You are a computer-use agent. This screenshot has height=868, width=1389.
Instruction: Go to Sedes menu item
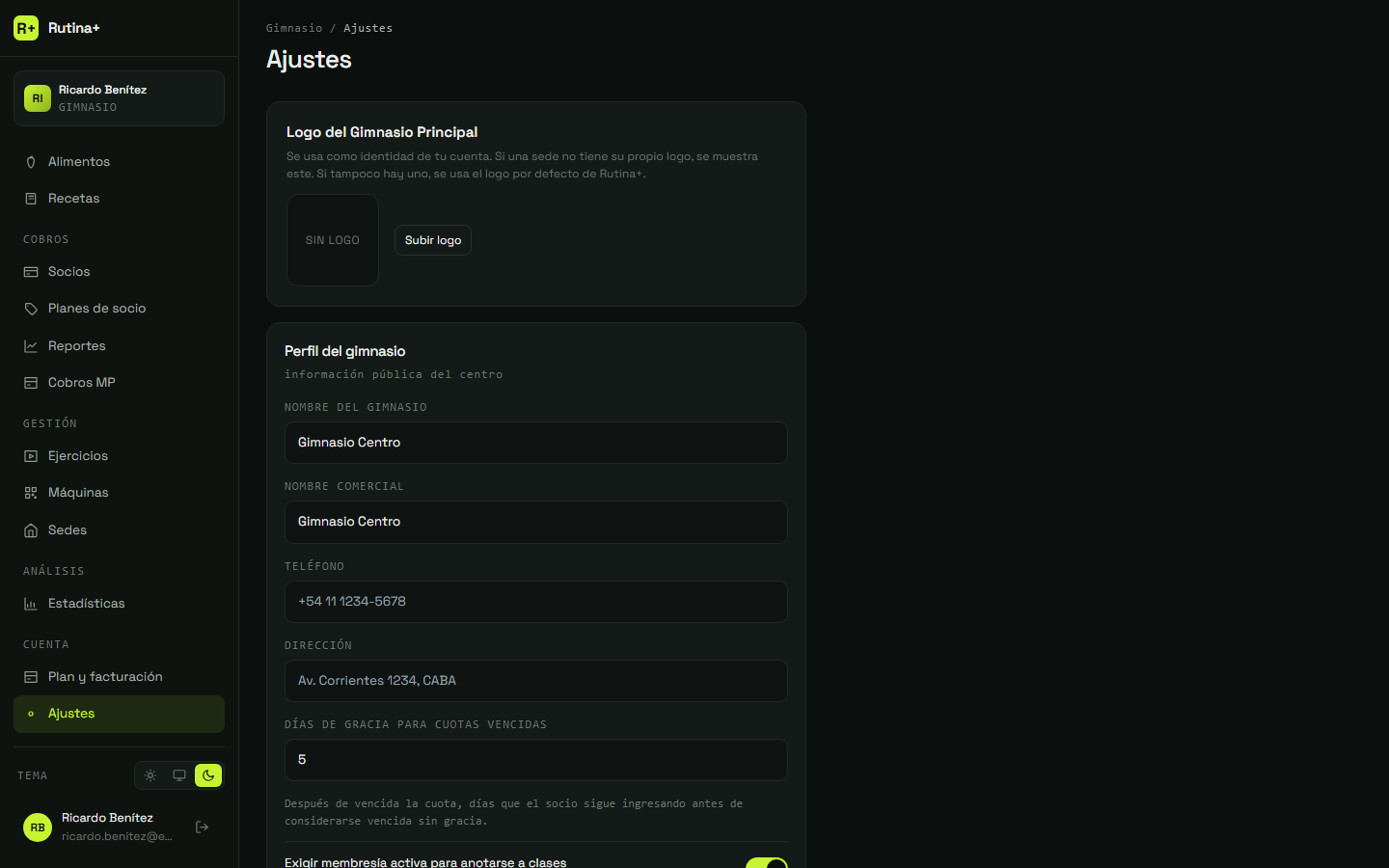[119, 530]
